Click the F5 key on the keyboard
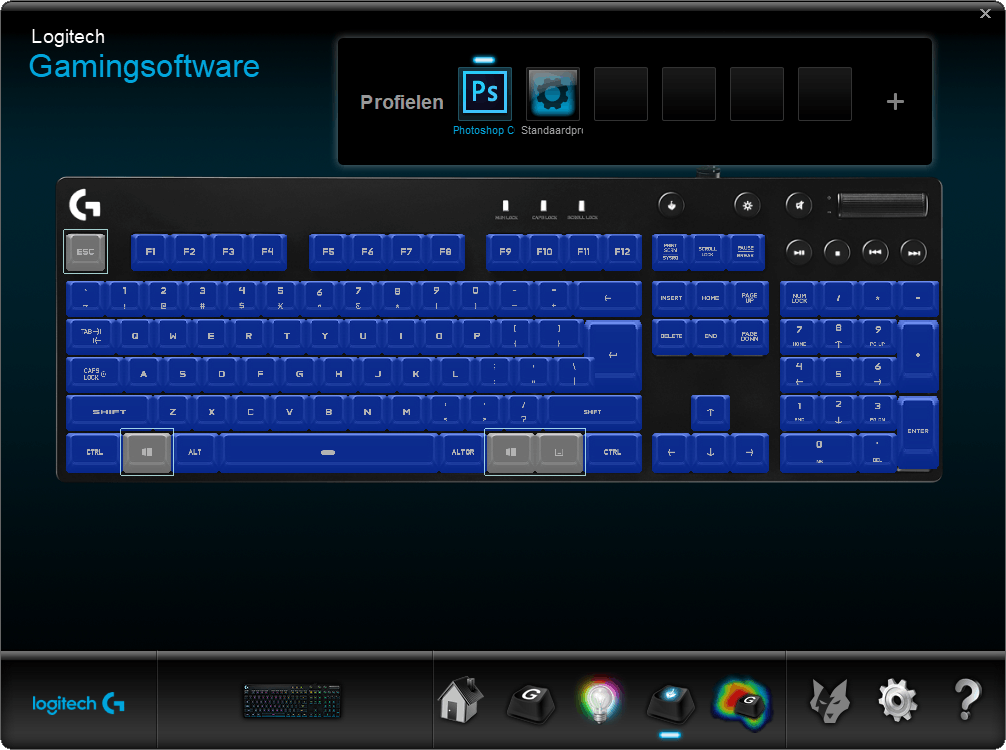Screen dimensions: 1006x750 click(x=328, y=251)
